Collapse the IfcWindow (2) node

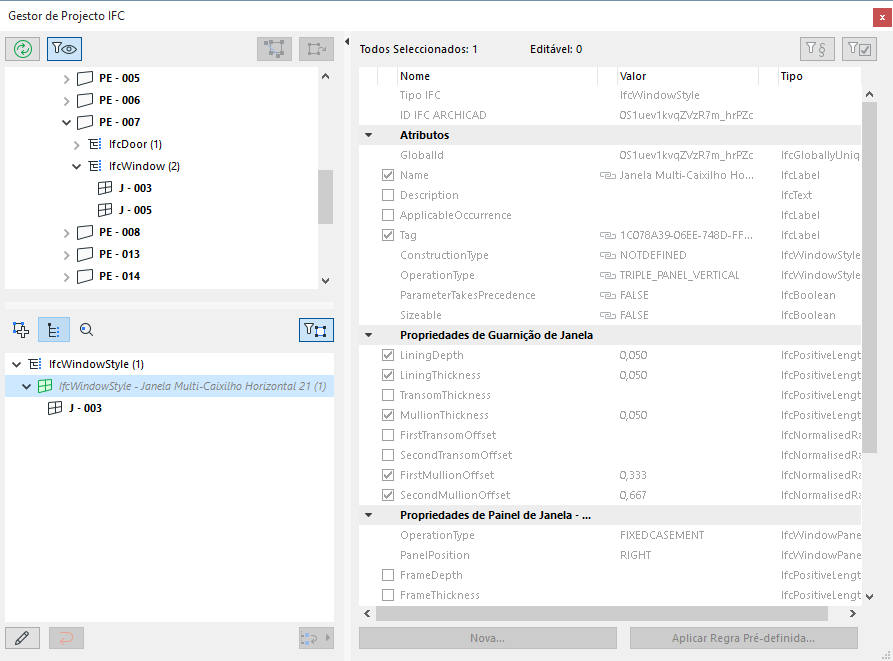point(76,166)
